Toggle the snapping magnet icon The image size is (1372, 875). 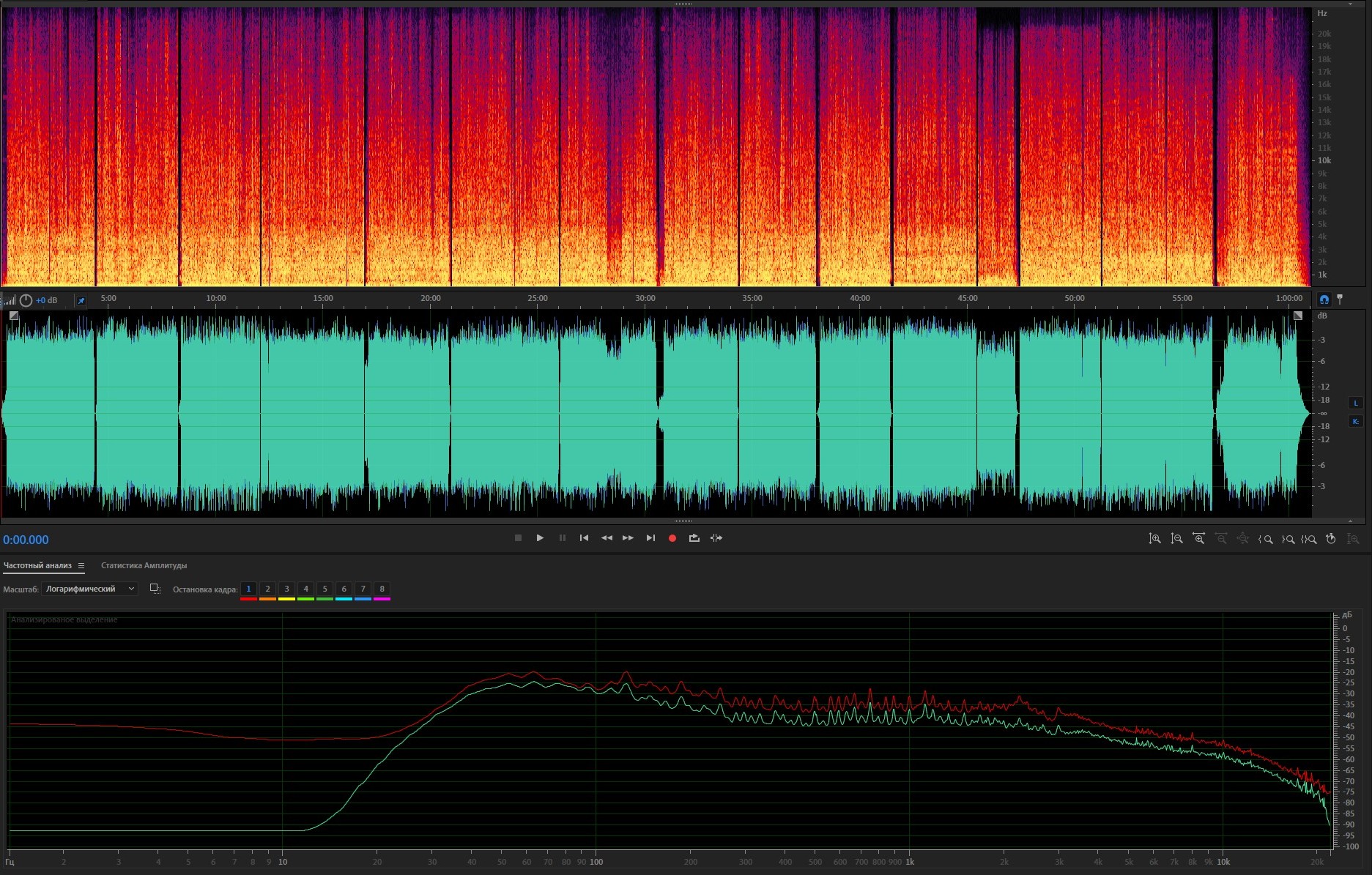(x=1324, y=299)
